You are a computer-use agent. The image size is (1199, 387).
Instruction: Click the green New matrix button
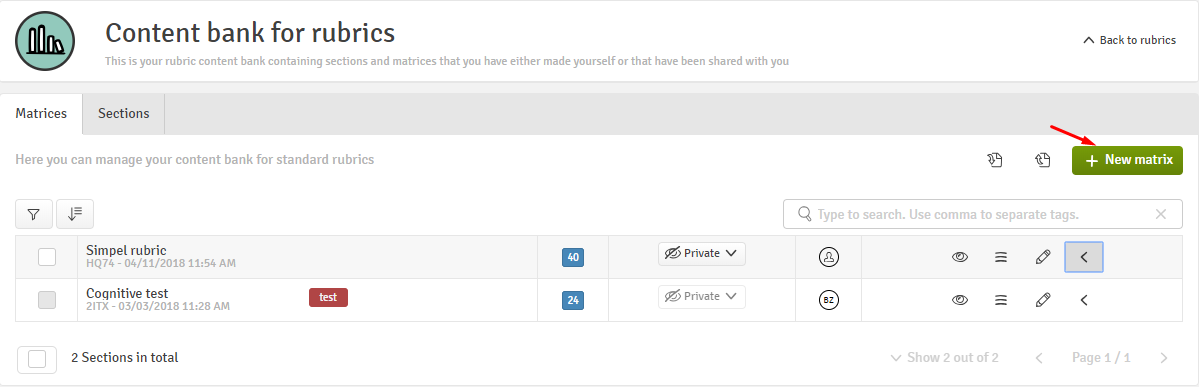[x=1127, y=160]
